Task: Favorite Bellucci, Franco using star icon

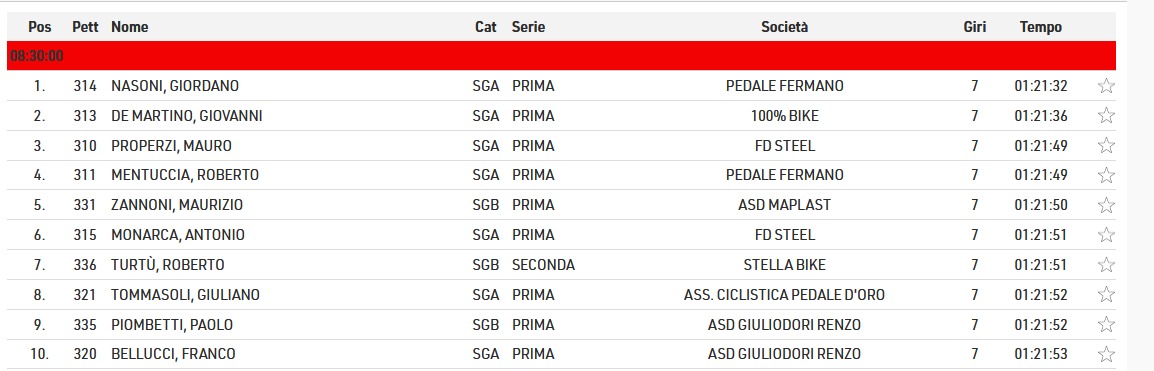Action: [1105, 354]
